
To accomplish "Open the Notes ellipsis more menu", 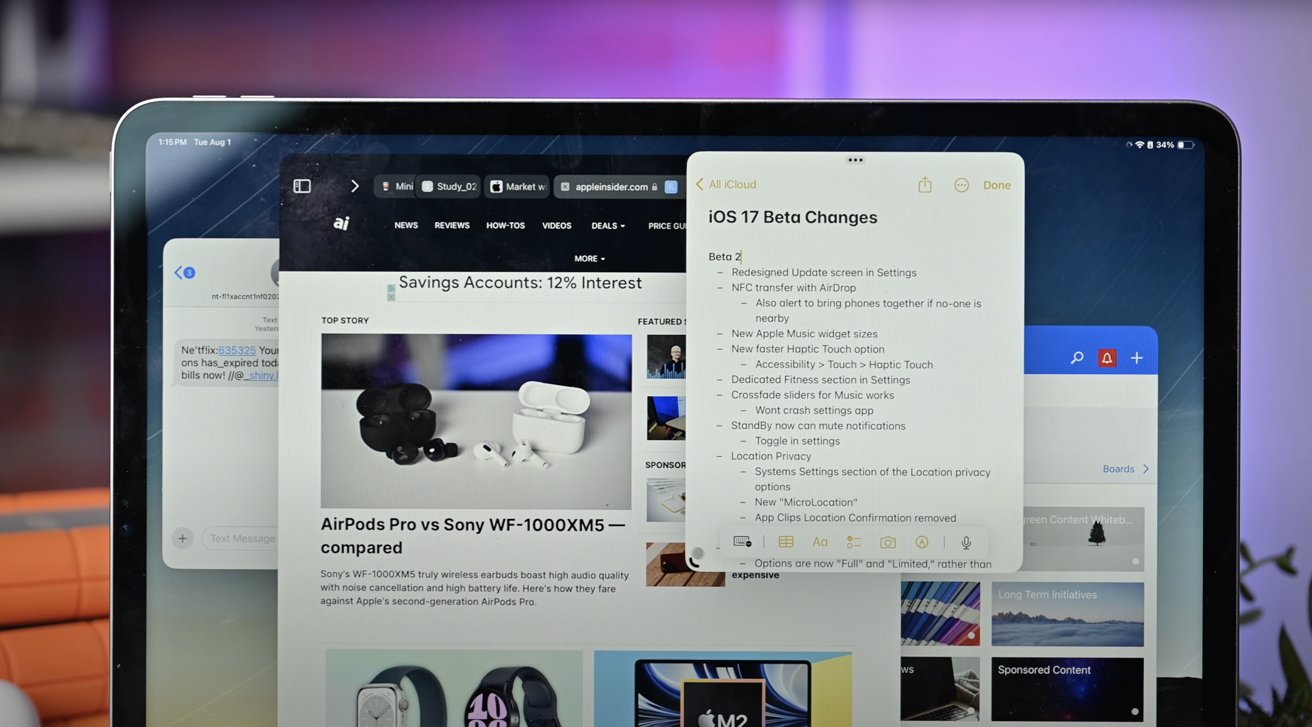I will [x=962, y=185].
